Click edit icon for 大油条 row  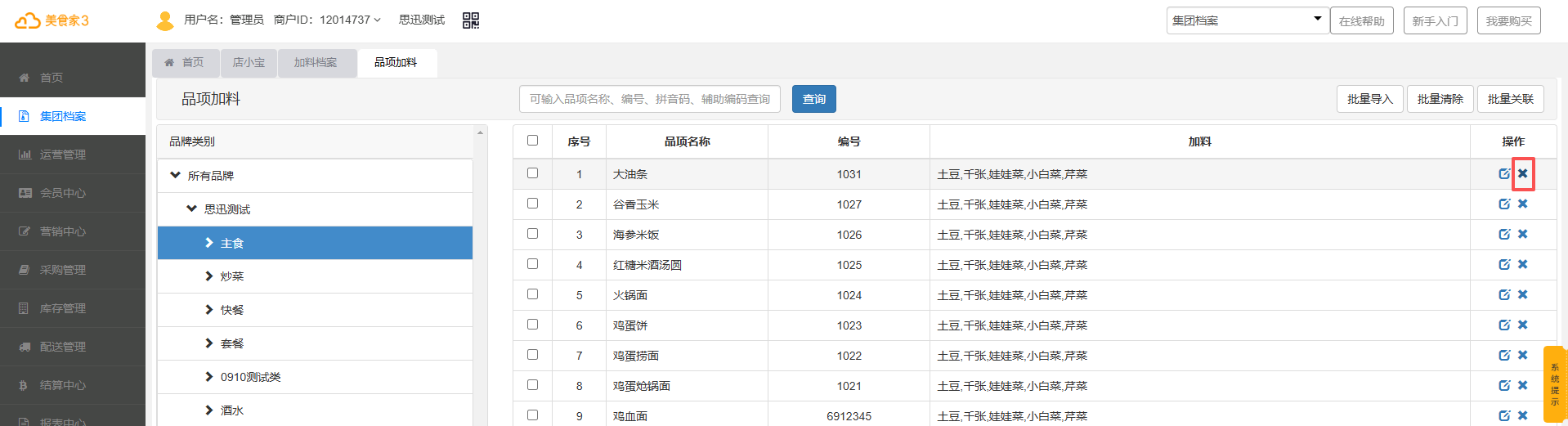pyautogui.click(x=1503, y=173)
